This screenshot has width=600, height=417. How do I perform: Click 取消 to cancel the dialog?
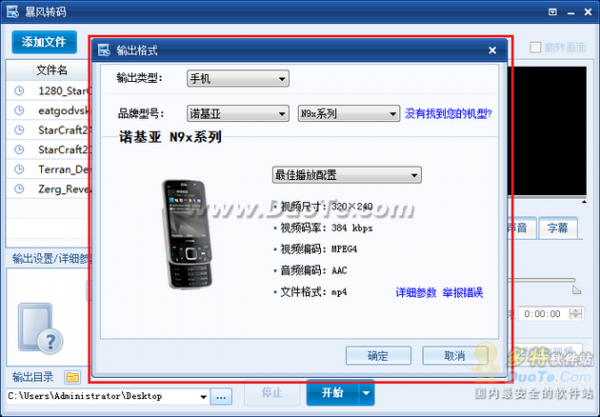point(455,356)
